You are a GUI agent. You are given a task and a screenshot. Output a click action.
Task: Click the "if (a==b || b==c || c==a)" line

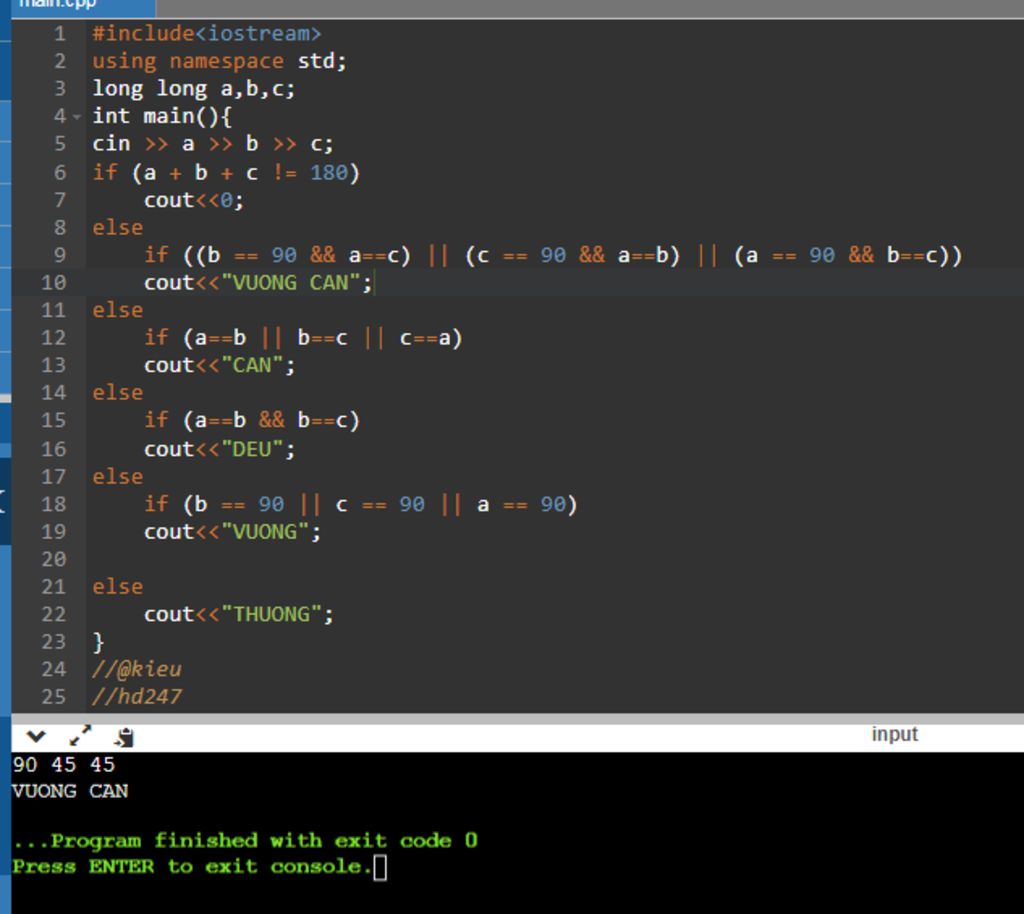point(303,338)
